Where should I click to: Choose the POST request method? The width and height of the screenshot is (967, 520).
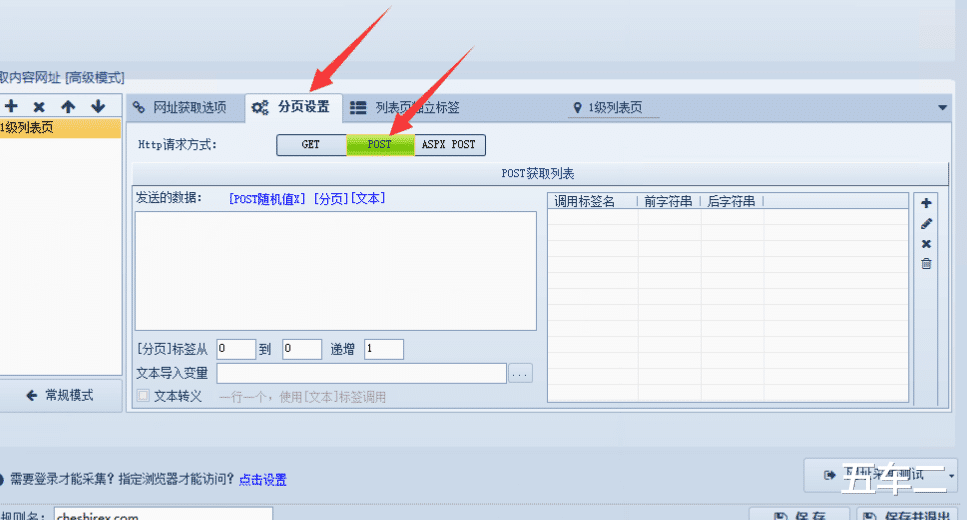pos(380,144)
